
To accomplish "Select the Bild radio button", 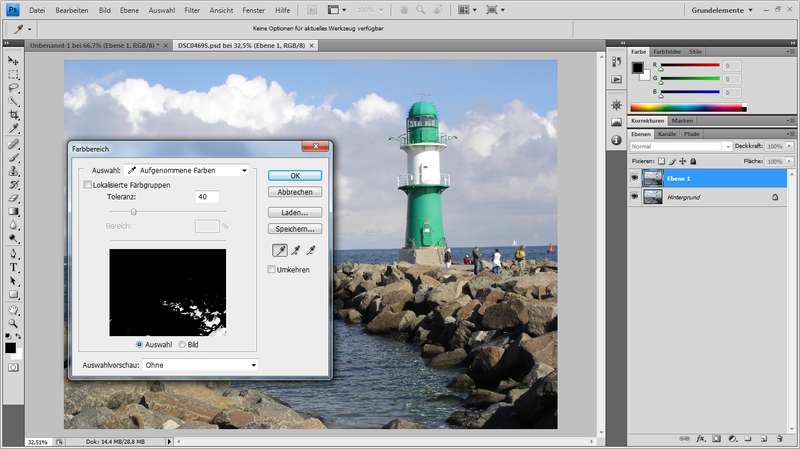I will (x=181, y=344).
